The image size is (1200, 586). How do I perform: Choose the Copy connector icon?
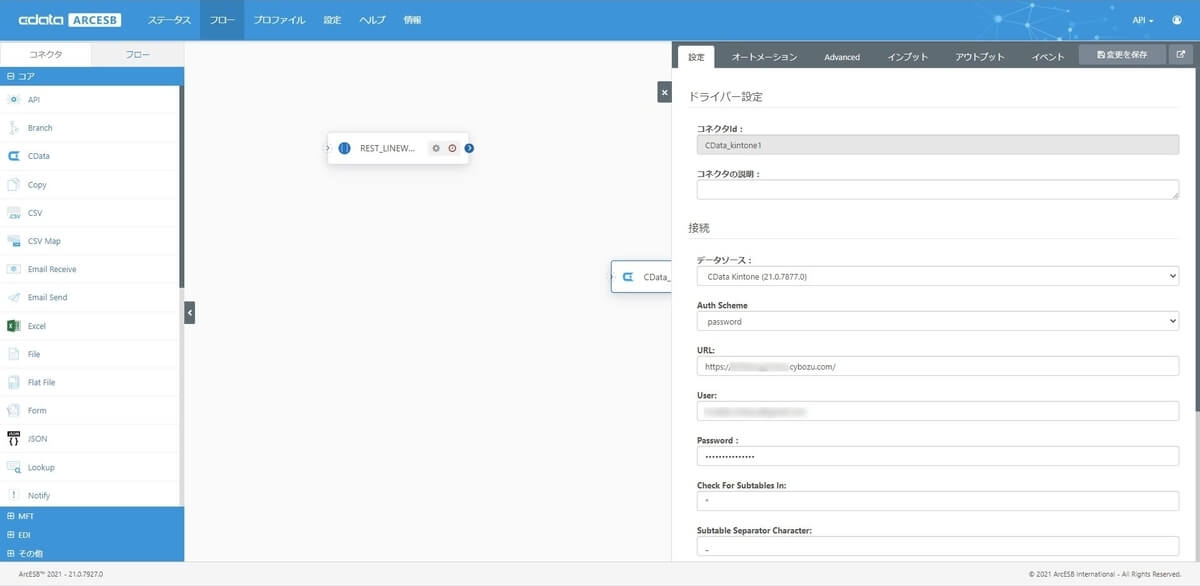(14, 185)
